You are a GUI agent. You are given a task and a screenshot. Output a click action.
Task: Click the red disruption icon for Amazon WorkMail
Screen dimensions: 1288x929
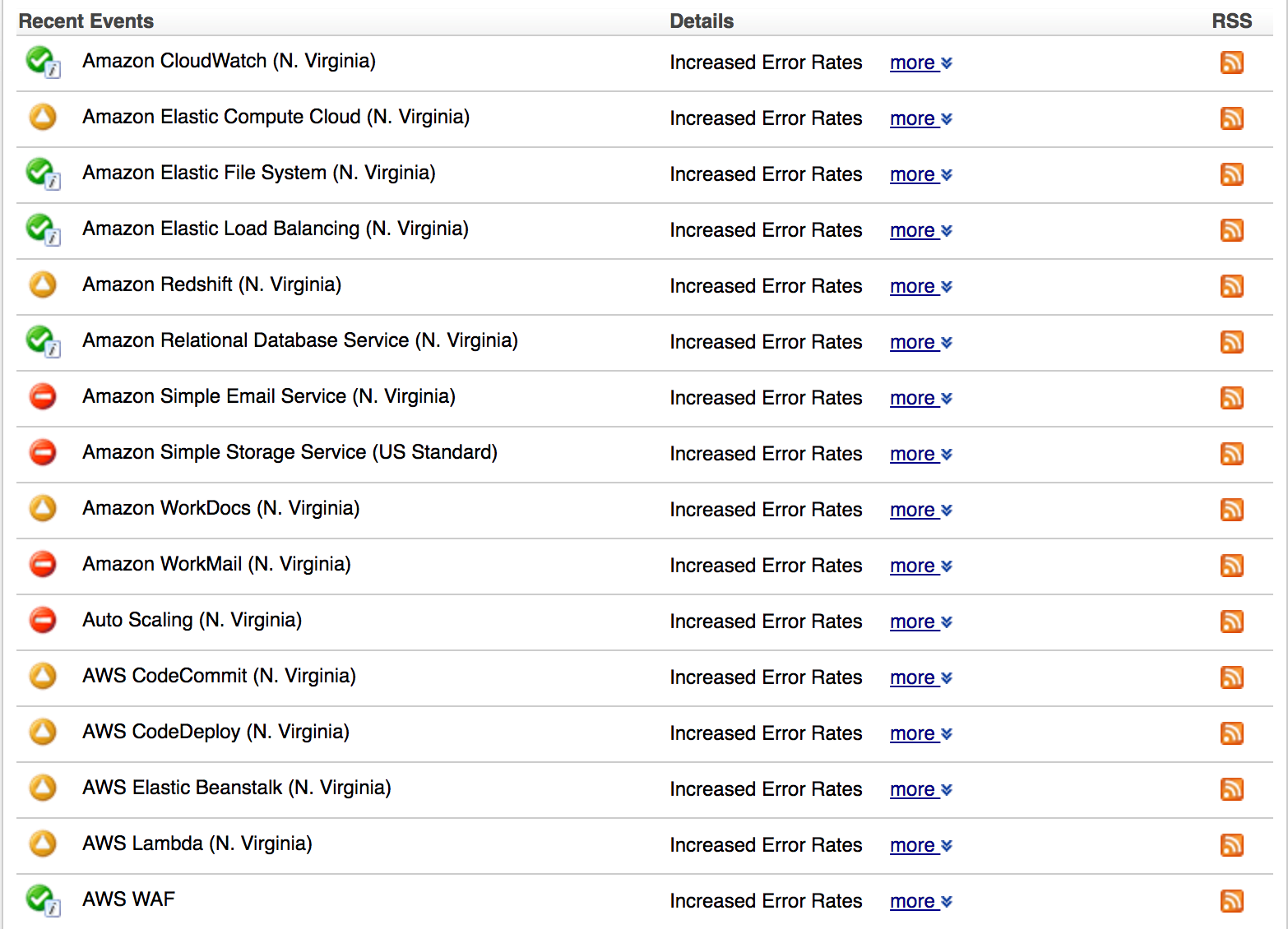(x=43, y=564)
